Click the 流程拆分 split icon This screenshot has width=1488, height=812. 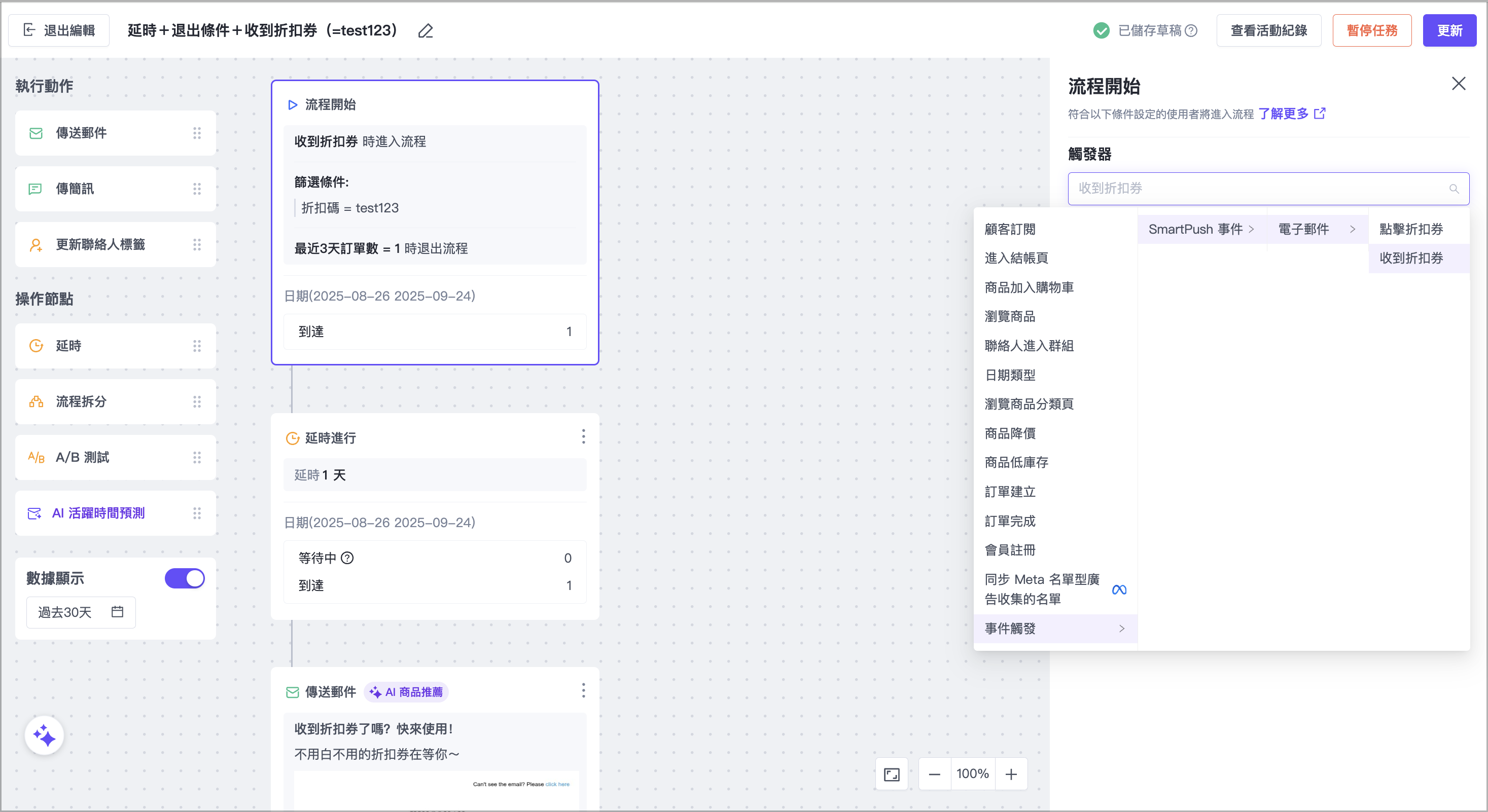tap(36, 401)
